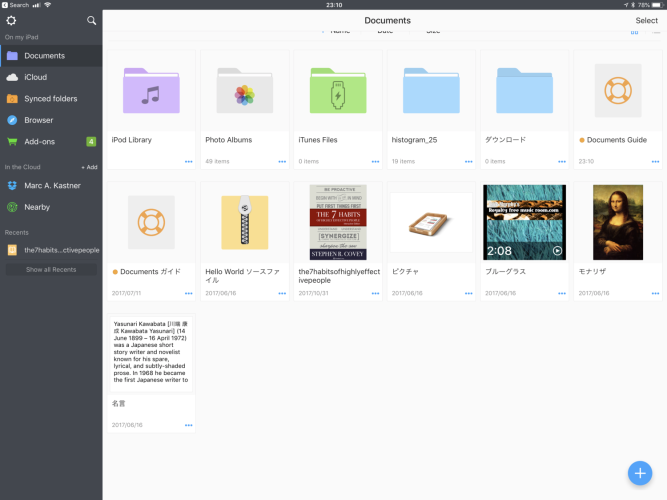Tap the search magnifier icon
667x500 pixels.
coord(92,20)
